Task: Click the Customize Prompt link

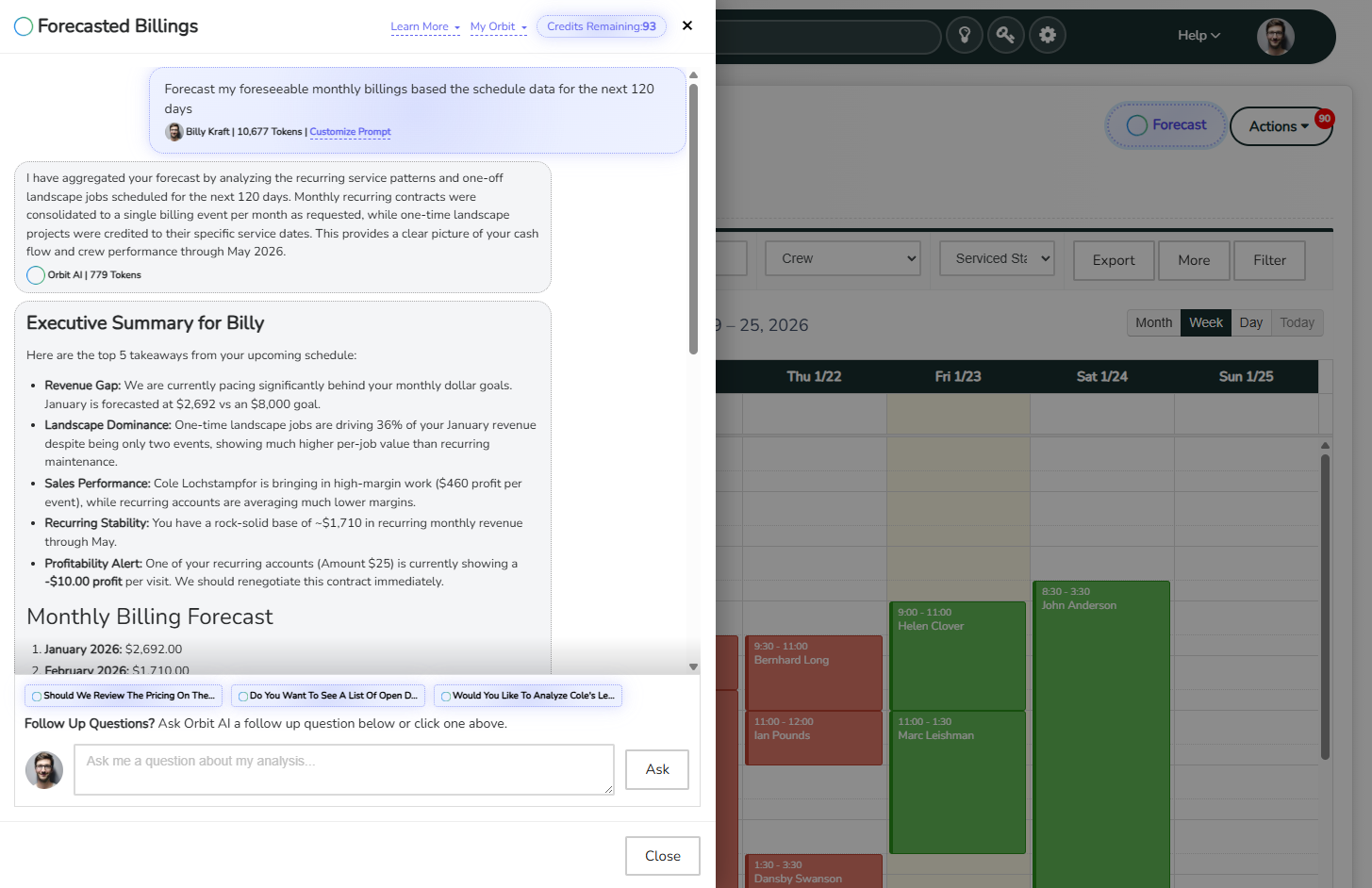Action: pyautogui.click(x=350, y=132)
